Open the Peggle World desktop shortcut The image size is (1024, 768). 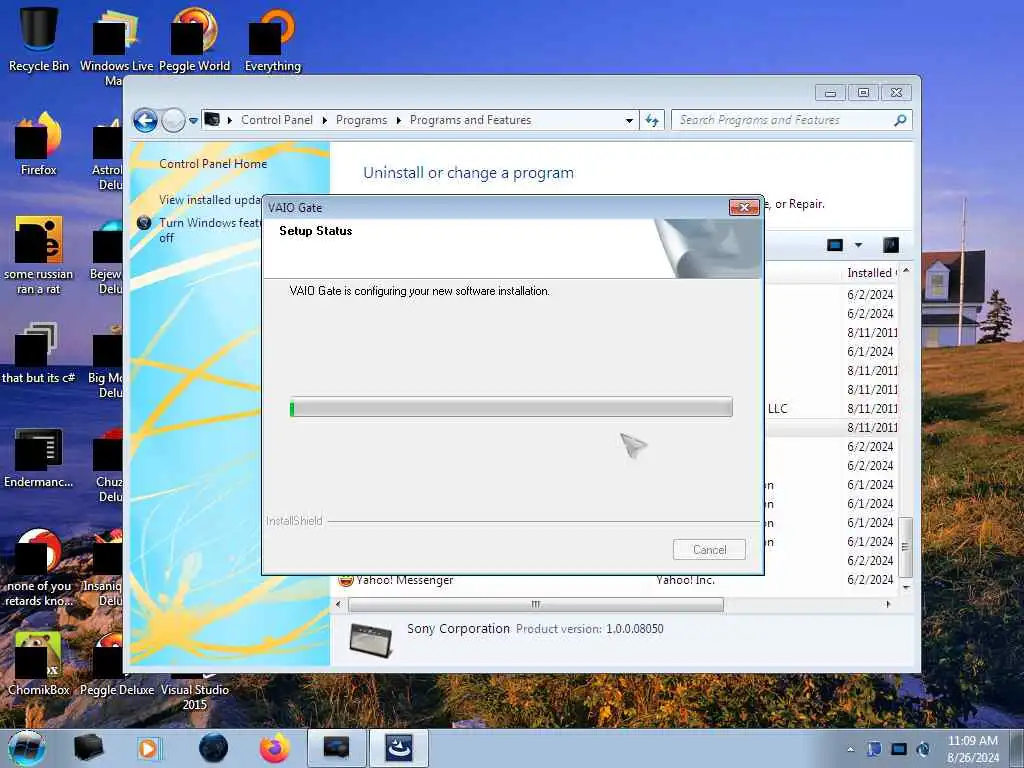pyautogui.click(x=195, y=39)
